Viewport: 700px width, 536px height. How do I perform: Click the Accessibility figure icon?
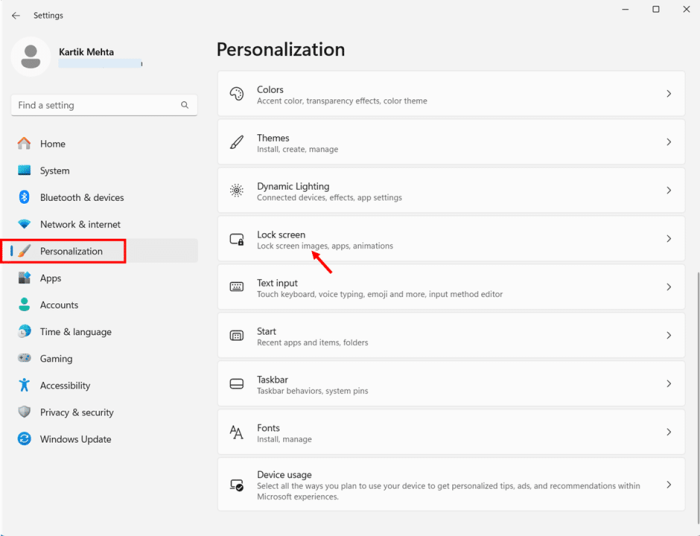point(24,385)
